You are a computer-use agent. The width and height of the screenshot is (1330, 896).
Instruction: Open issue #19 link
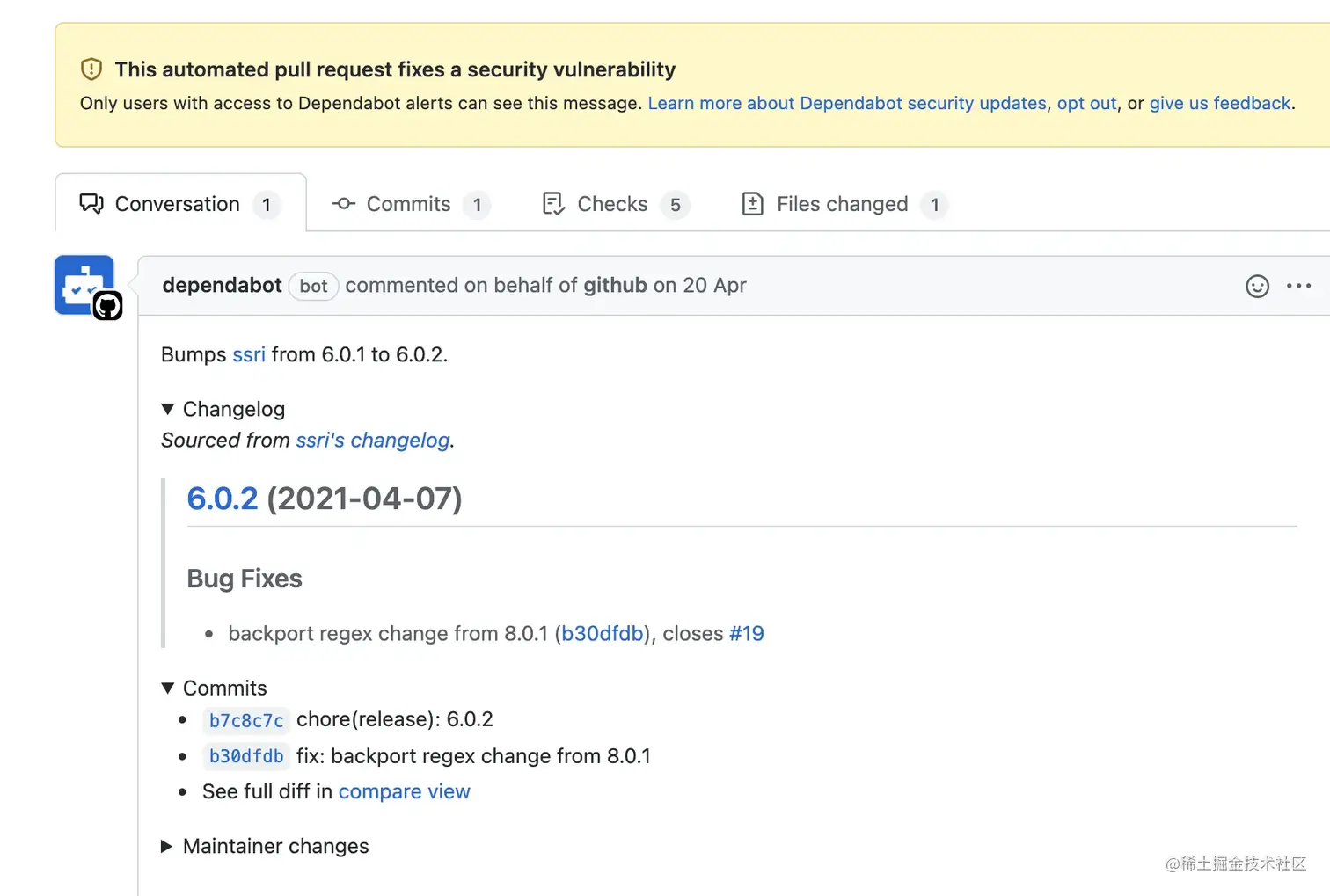point(746,633)
